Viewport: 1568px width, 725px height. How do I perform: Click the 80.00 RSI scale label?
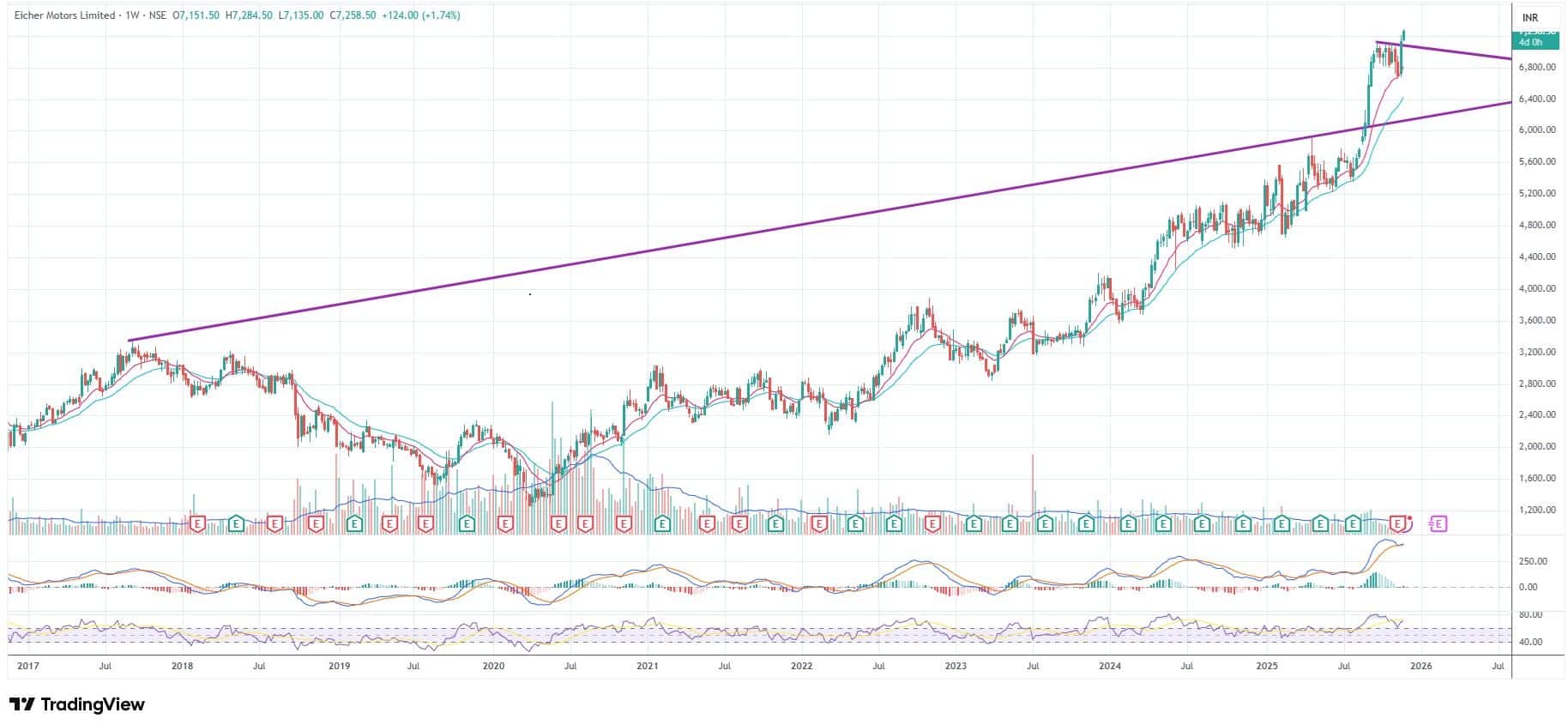pos(1530,615)
